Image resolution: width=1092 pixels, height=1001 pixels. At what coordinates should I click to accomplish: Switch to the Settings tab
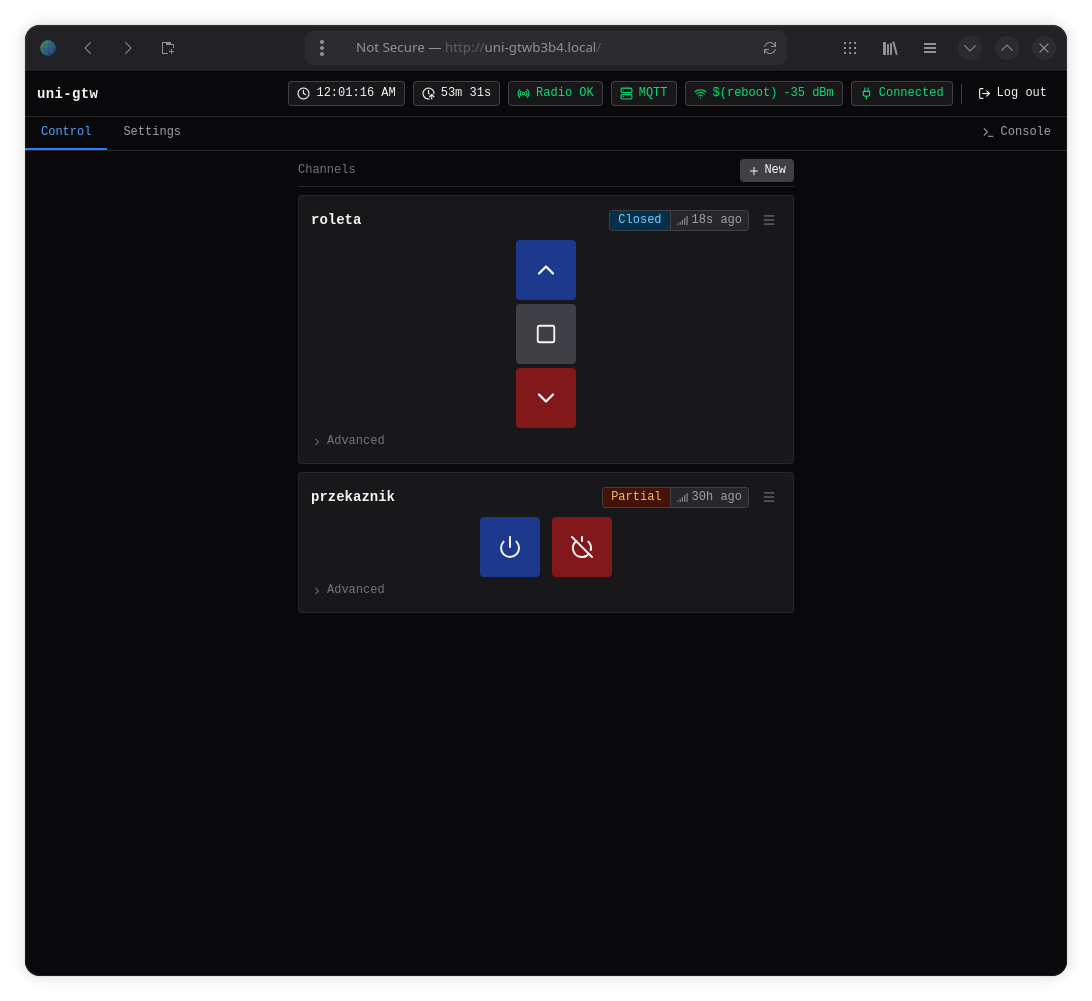pos(152,132)
